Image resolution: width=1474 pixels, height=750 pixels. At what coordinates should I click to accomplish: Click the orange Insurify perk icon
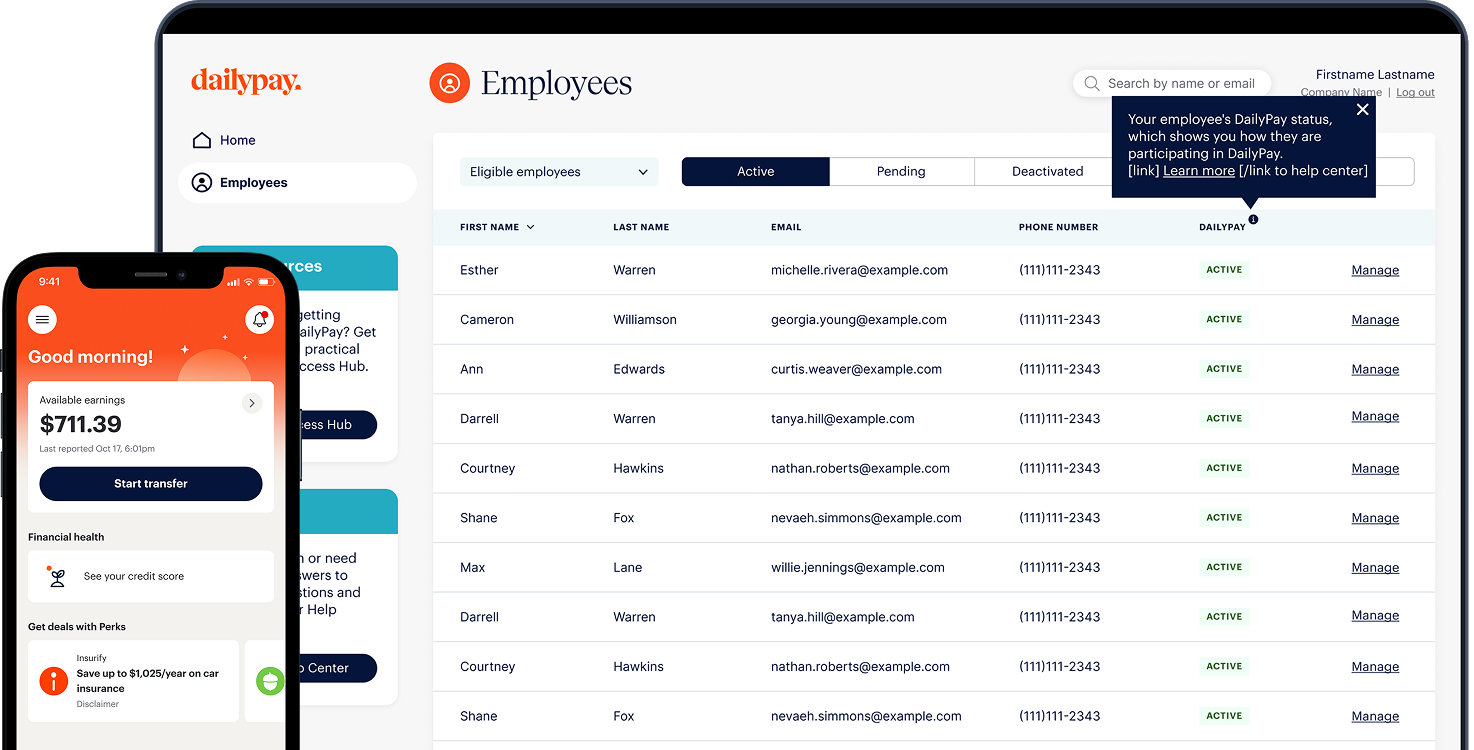coord(53,682)
